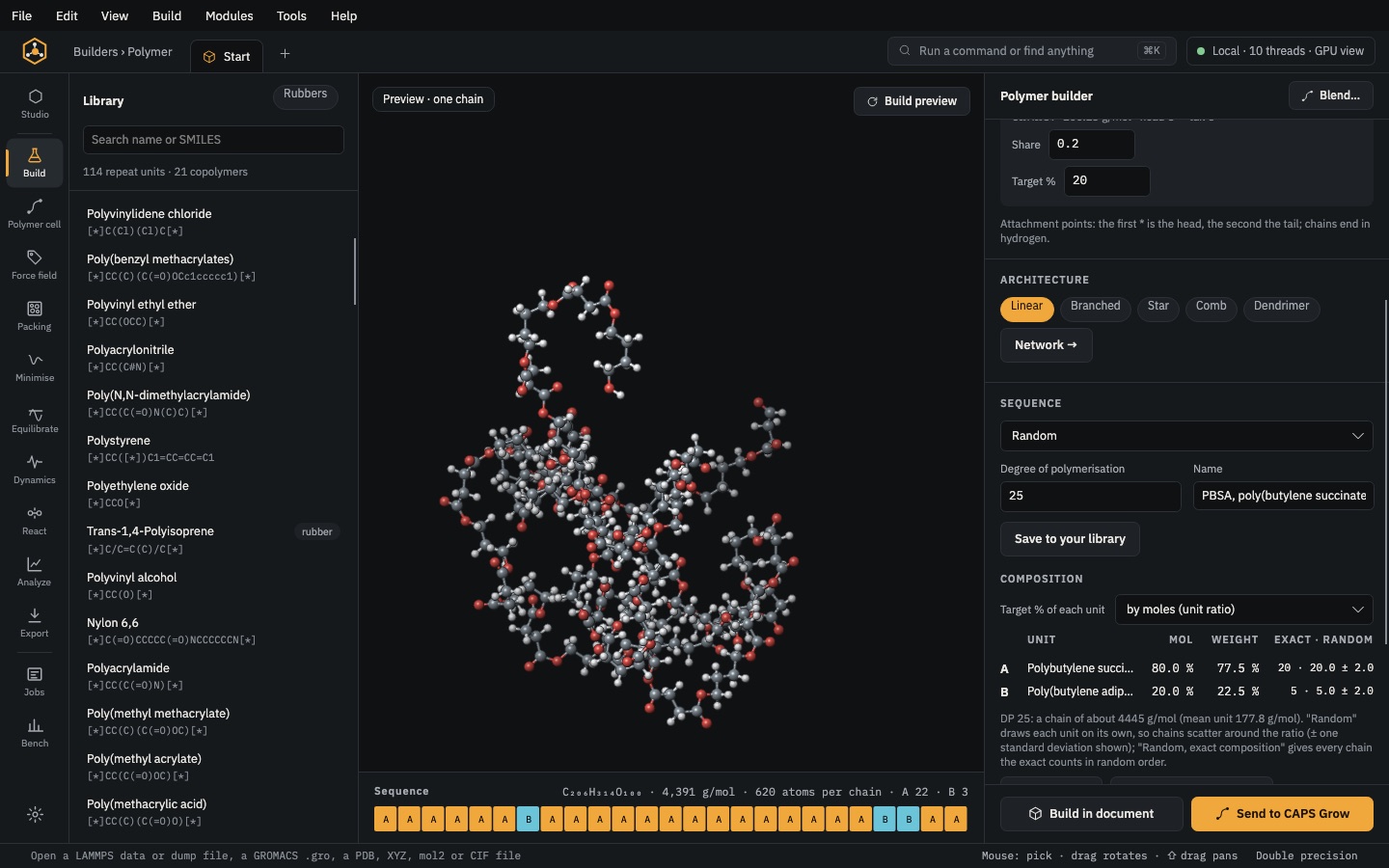Open the Packing tool
Image resolution: width=1389 pixels, height=868 pixels.
[x=35, y=315]
